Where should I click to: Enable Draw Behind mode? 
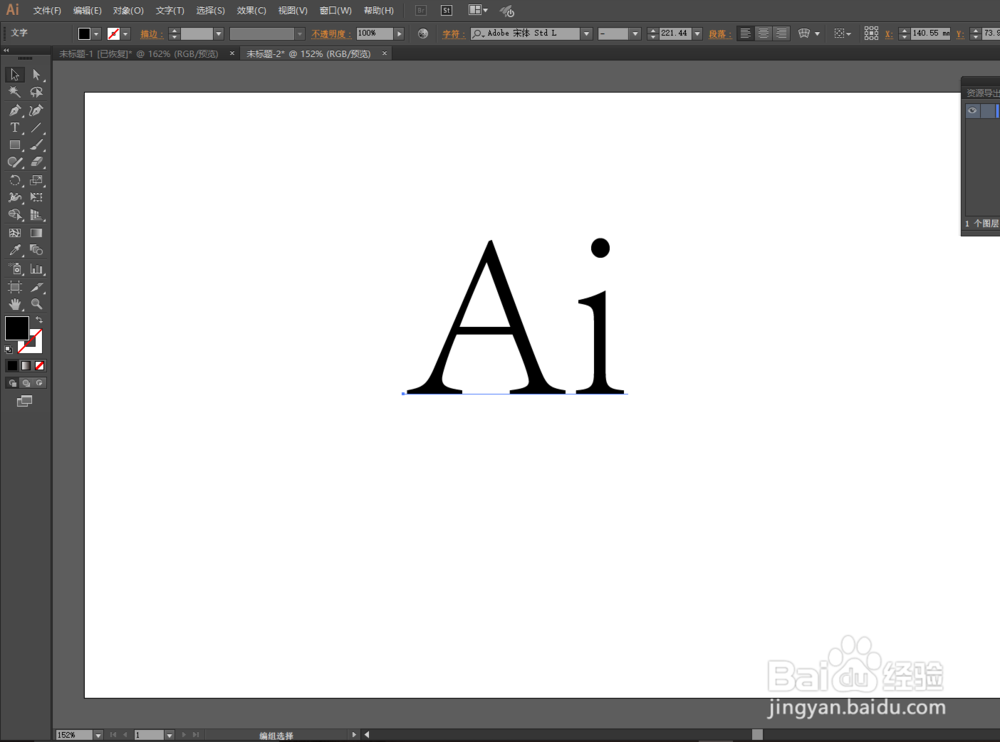[x=26, y=383]
